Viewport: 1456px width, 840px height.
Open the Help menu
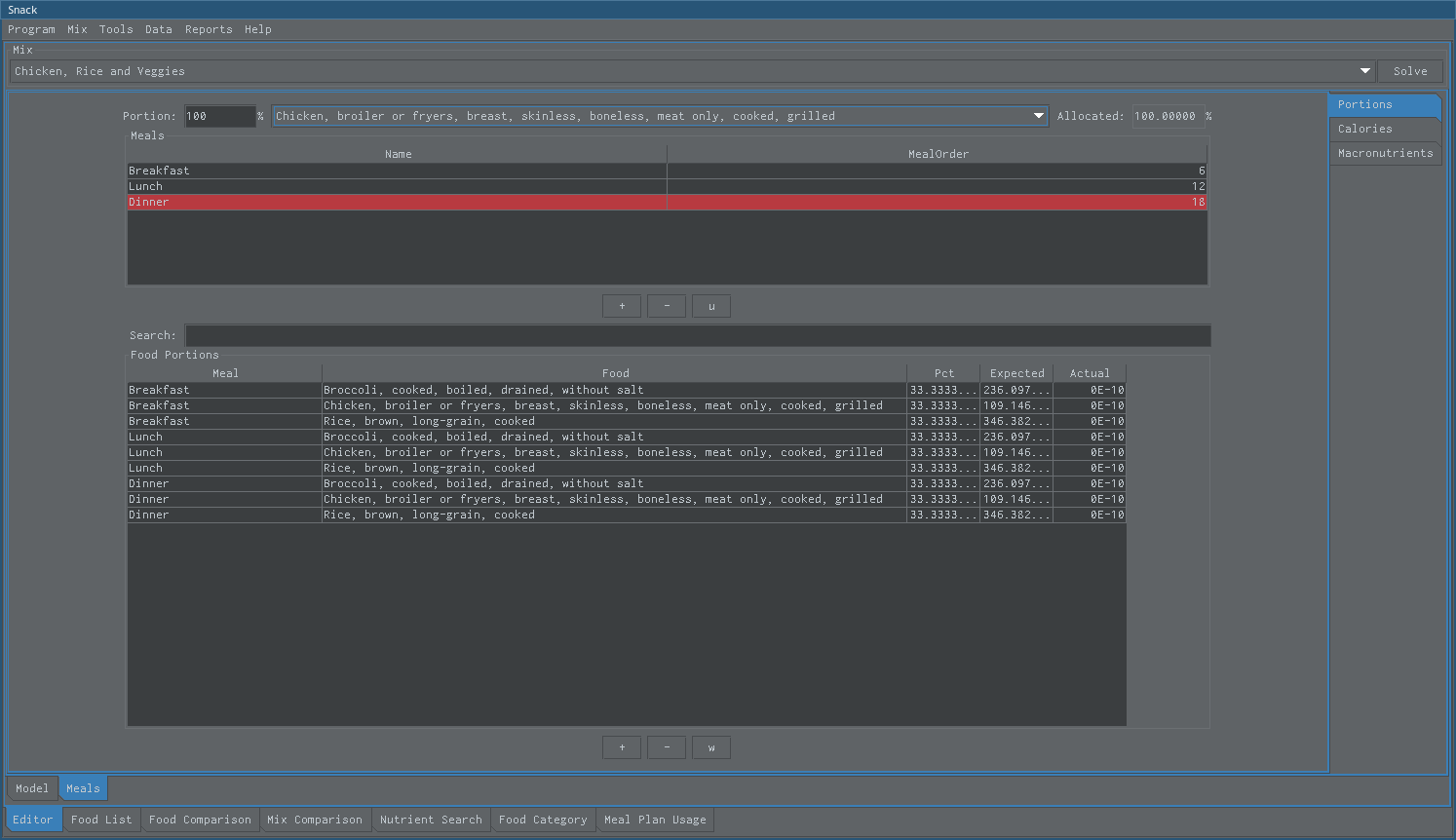pos(258,29)
